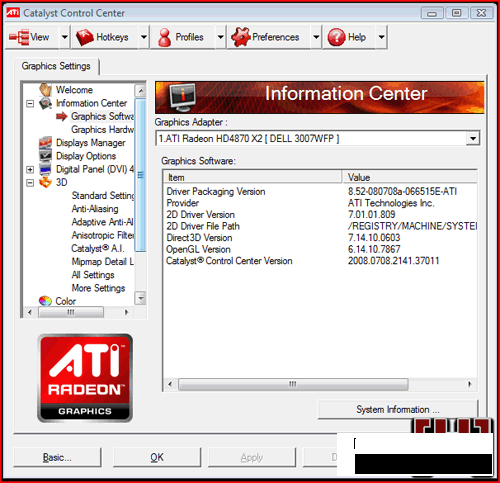Select Mipmap Detail Level tree item
The height and width of the screenshot is (483, 500).
(103, 261)
